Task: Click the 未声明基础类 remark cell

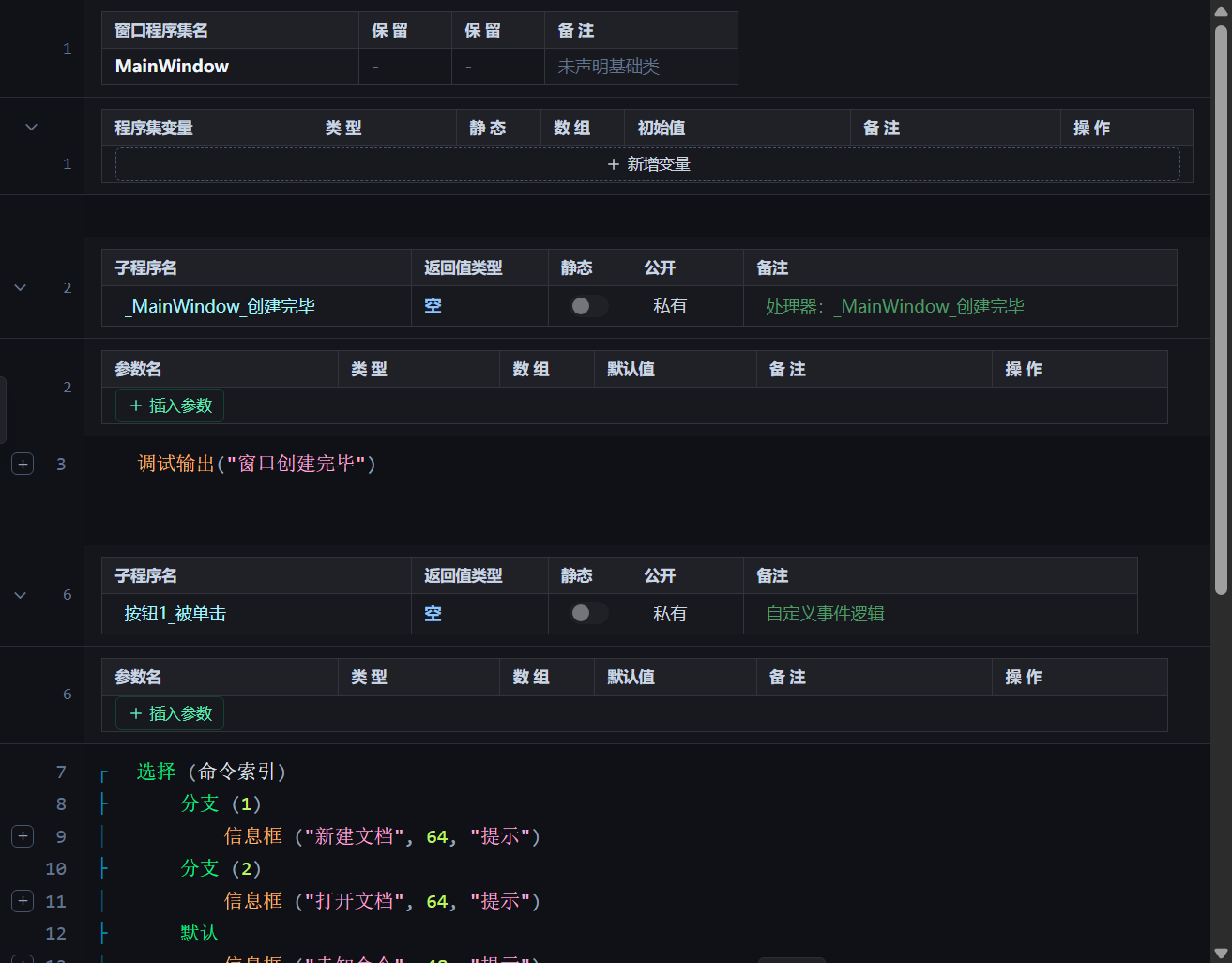Action: click(x=641, y=67)
